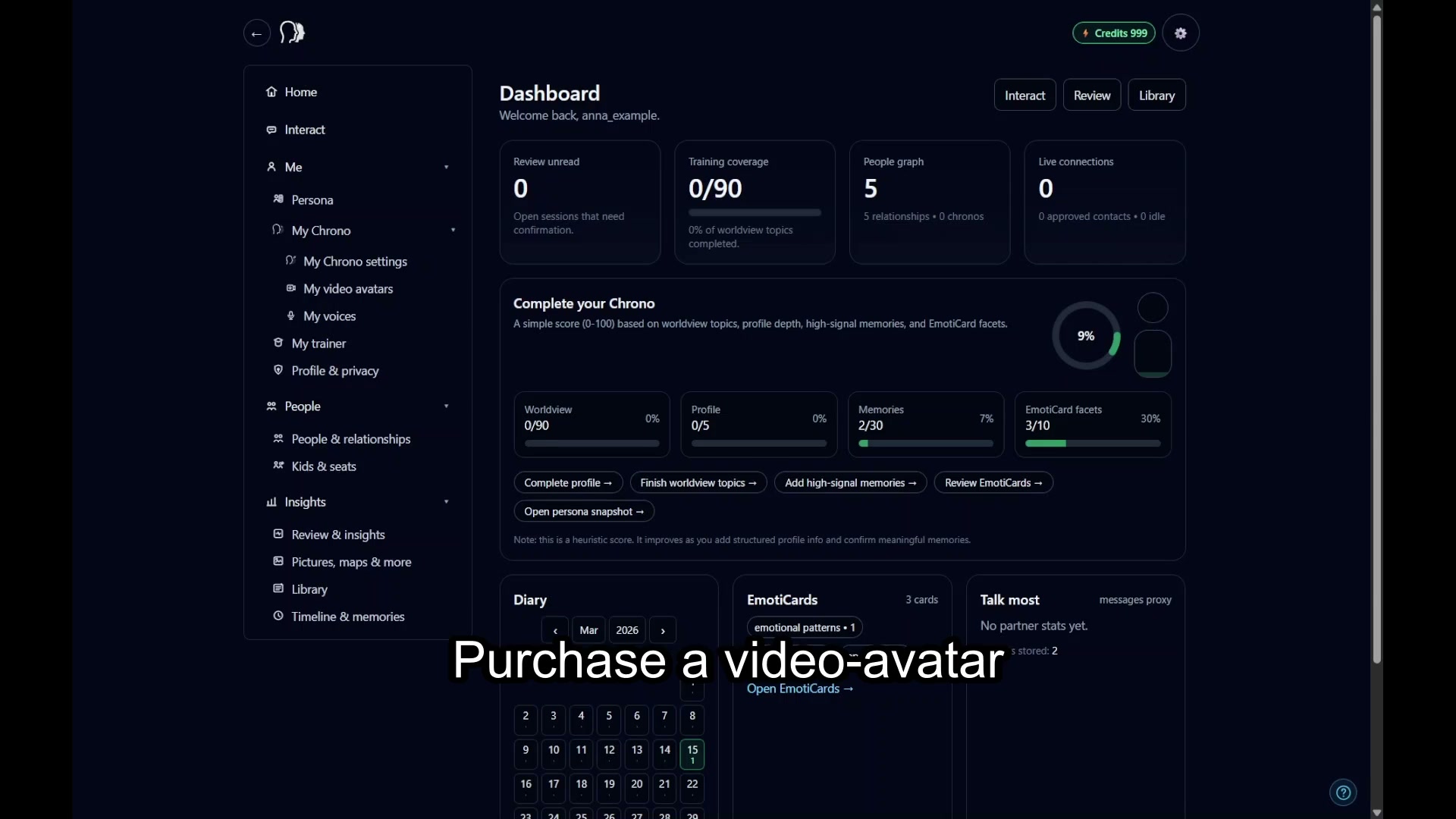
Task: Click Finish worldview topics button
Action: [698, 482]
